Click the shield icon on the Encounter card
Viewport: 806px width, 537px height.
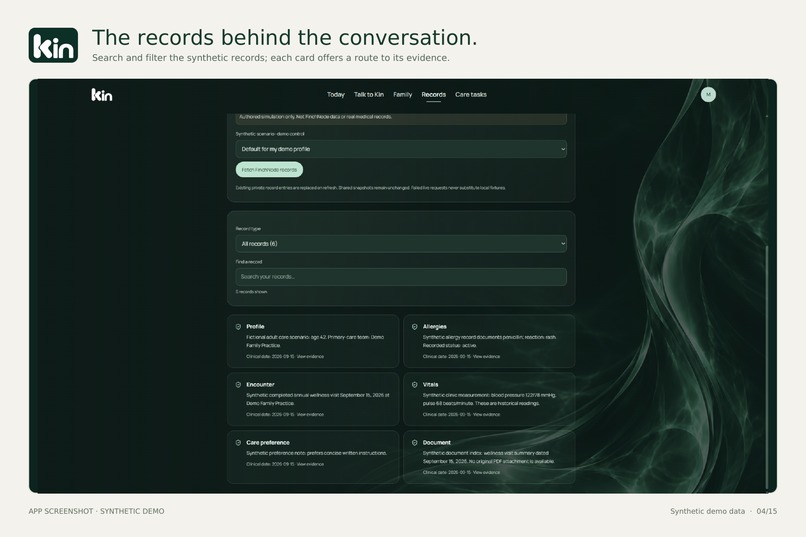click(x=238, y=385)
